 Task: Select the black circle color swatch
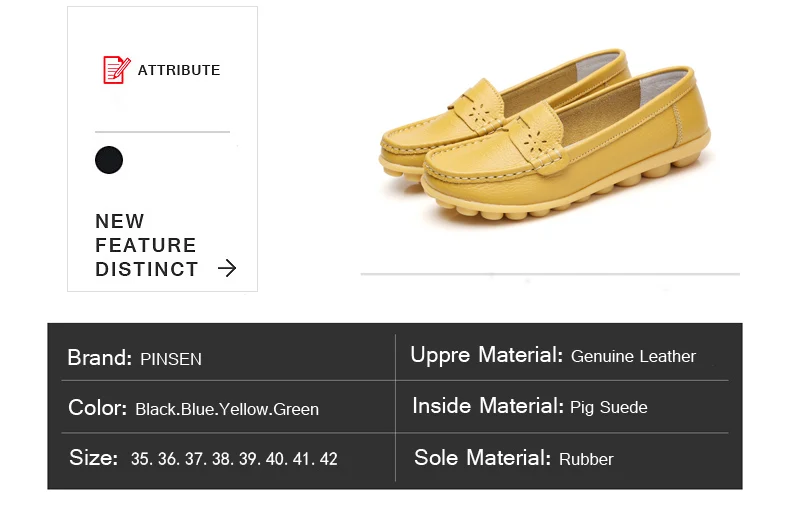pos(109,160)
